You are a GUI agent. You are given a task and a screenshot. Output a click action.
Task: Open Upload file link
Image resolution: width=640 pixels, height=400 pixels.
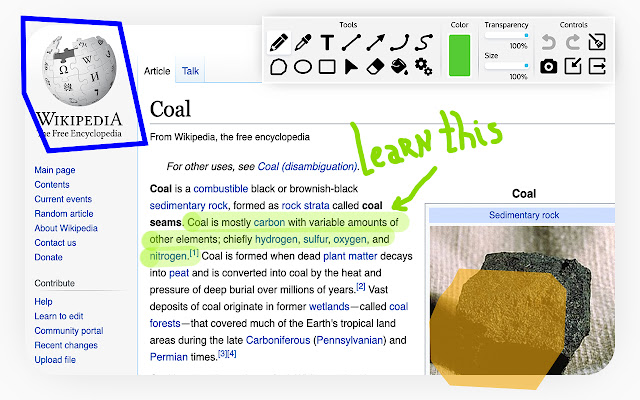click(55, 360)
